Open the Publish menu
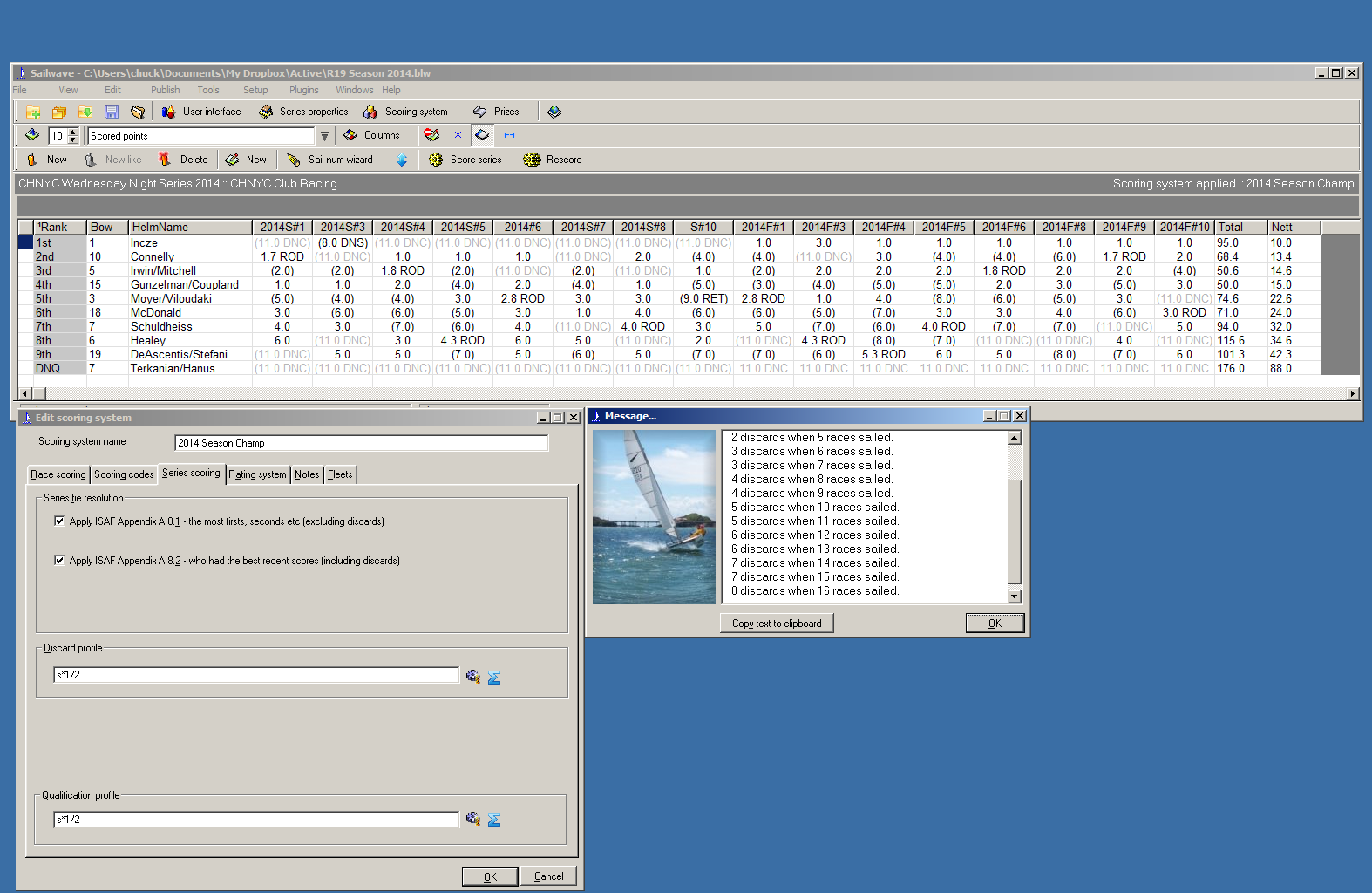1372x893 pixels. (x=165, y=90)
